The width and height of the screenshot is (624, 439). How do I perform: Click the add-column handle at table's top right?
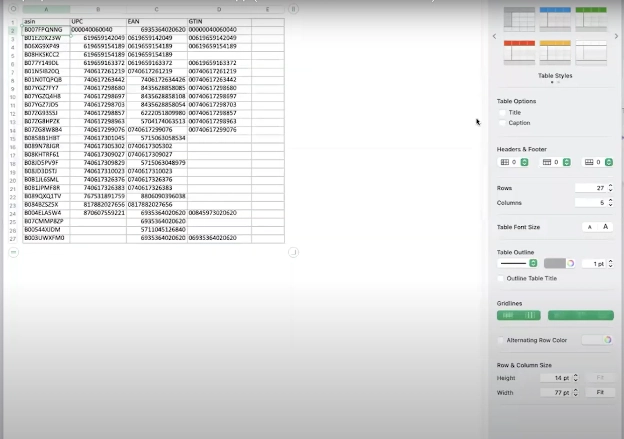(293, 10)
